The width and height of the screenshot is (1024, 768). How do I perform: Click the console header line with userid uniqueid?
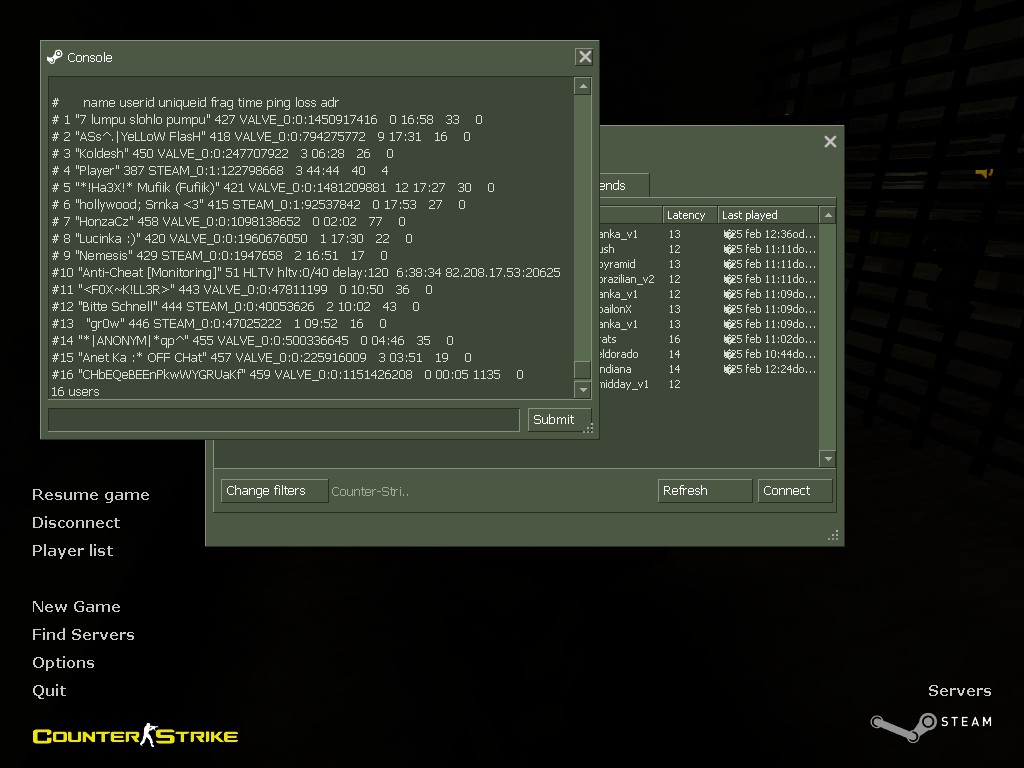(195, 103)
